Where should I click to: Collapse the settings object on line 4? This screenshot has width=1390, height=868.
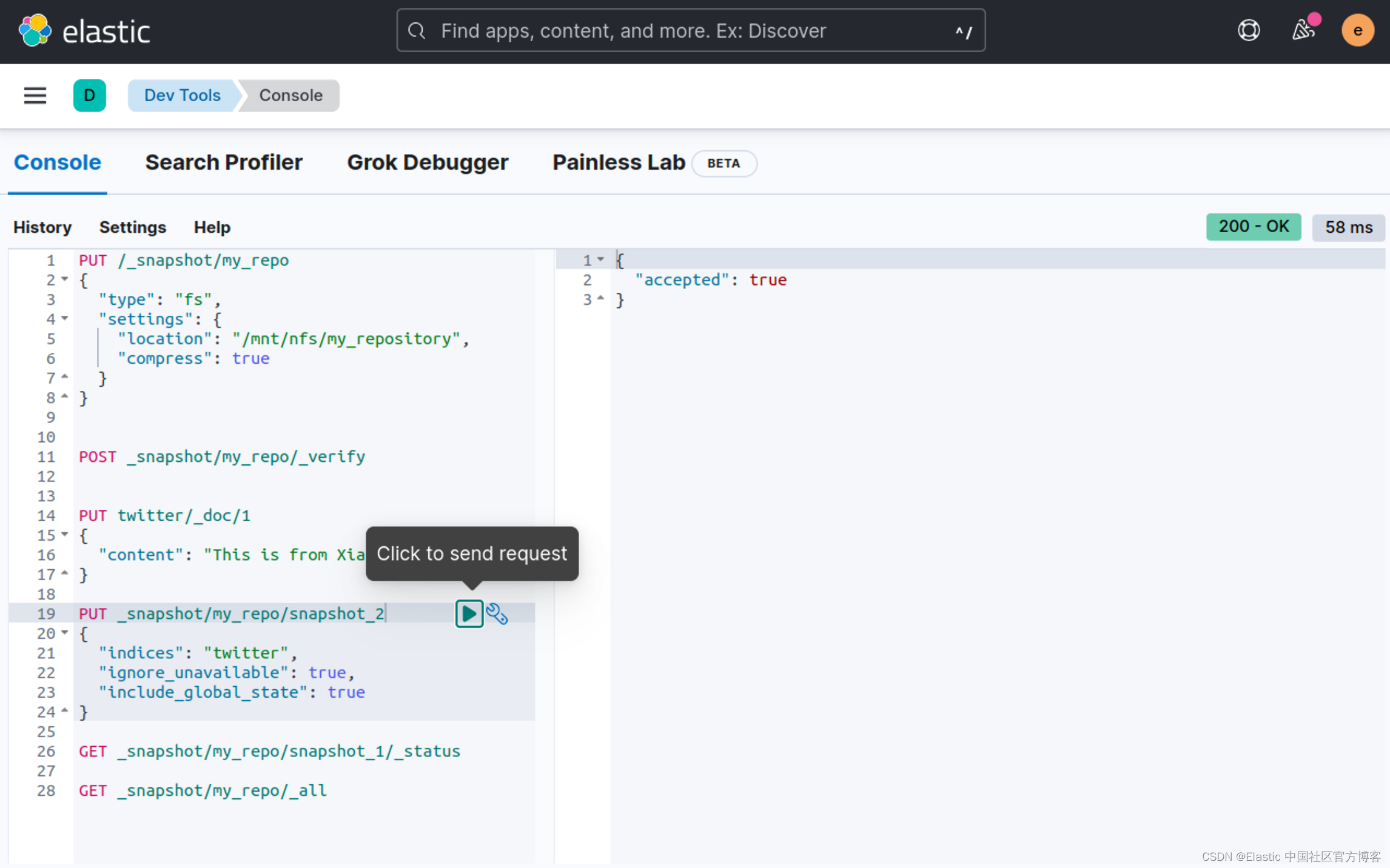pos(65,319)
